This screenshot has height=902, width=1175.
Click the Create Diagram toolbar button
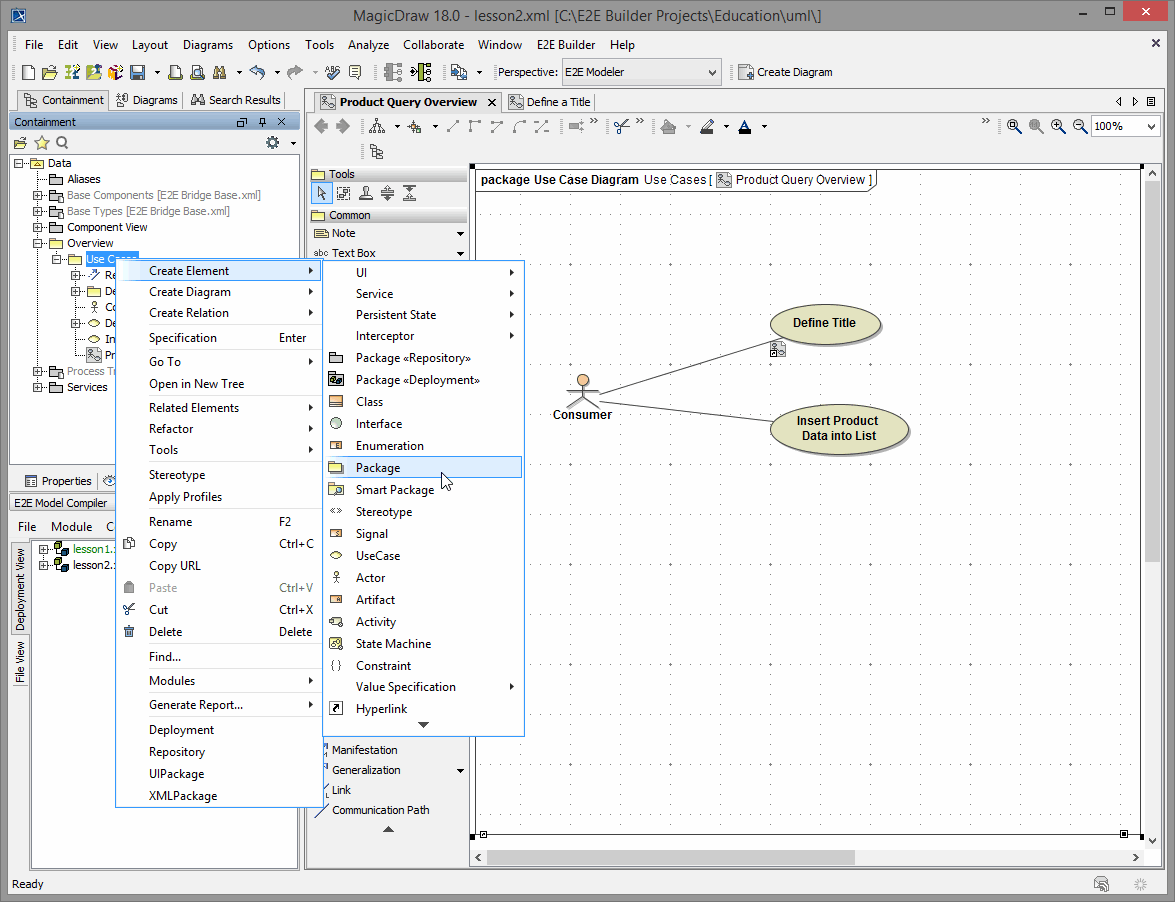click(785, 72)
